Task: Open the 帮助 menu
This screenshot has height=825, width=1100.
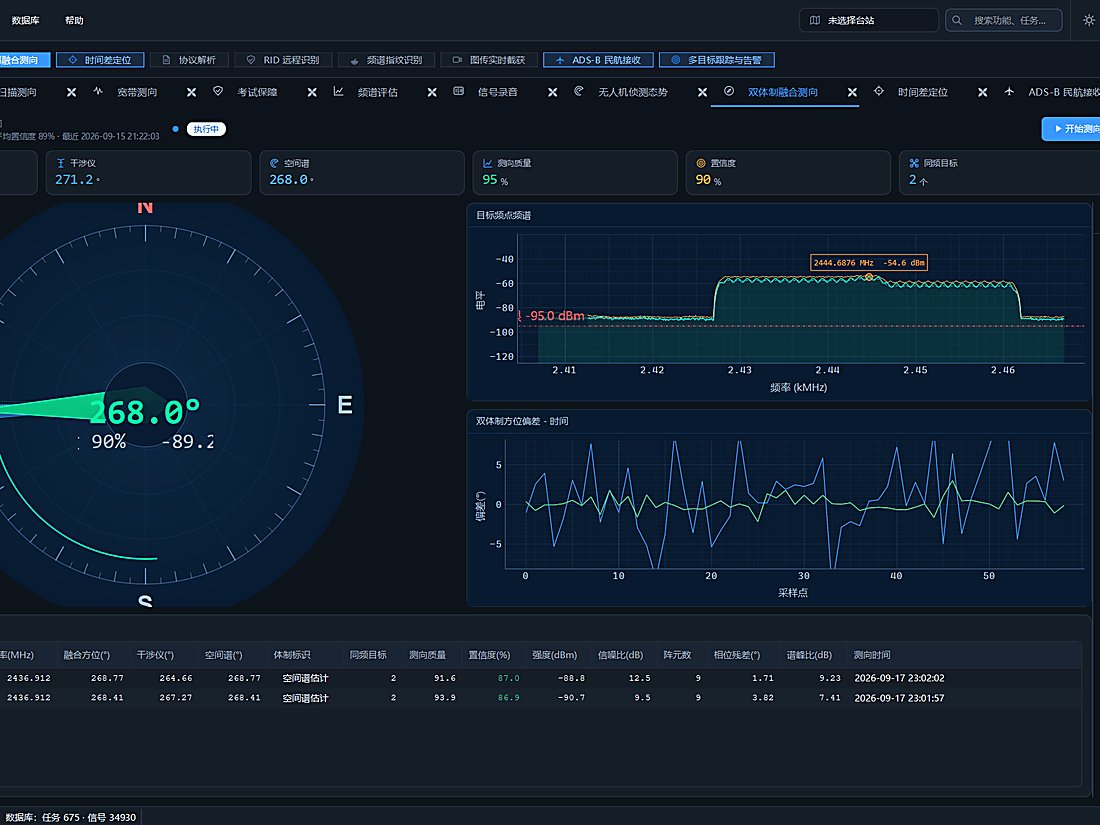Action: pyautogui.click(x=74, y=20)
